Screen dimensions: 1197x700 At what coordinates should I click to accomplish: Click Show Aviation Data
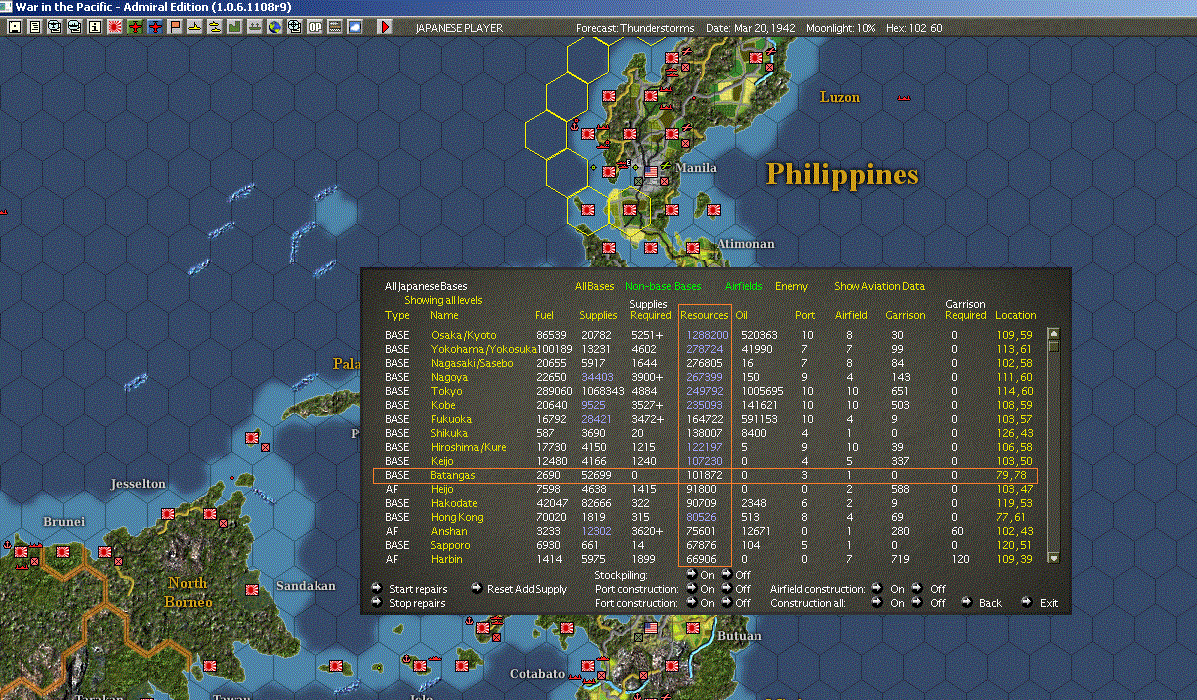[x=879, y=286]
